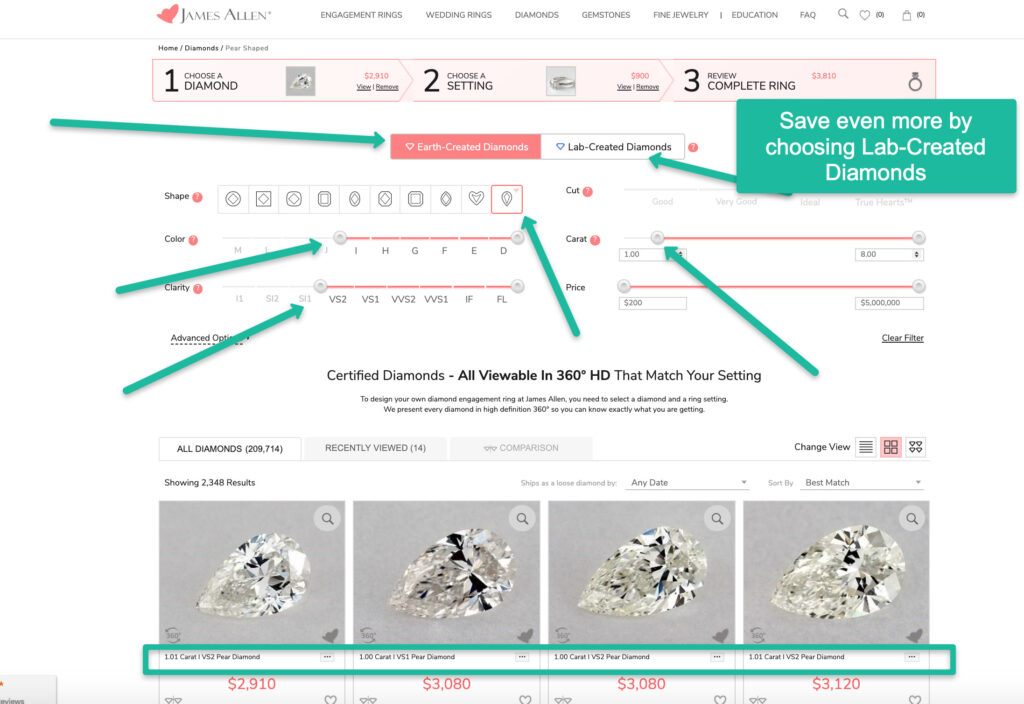Select Earth-Created Diamonds option

(465, 147)
